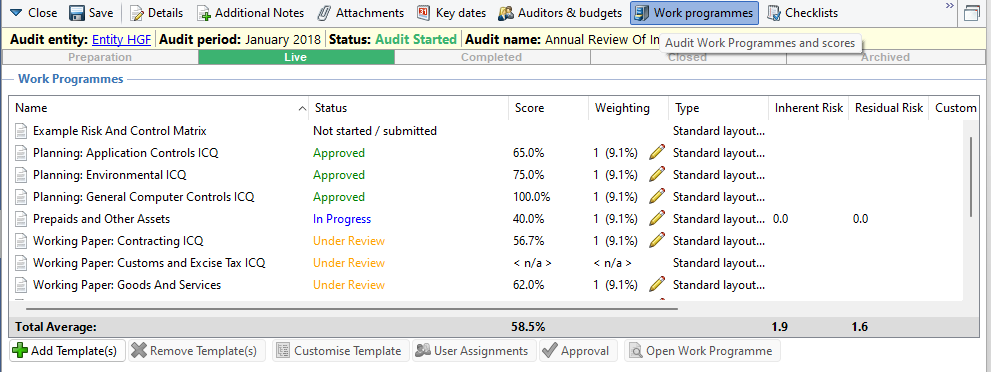Sort by the Name column header
The width and height of the screenshot is (991, 372).
159,108
